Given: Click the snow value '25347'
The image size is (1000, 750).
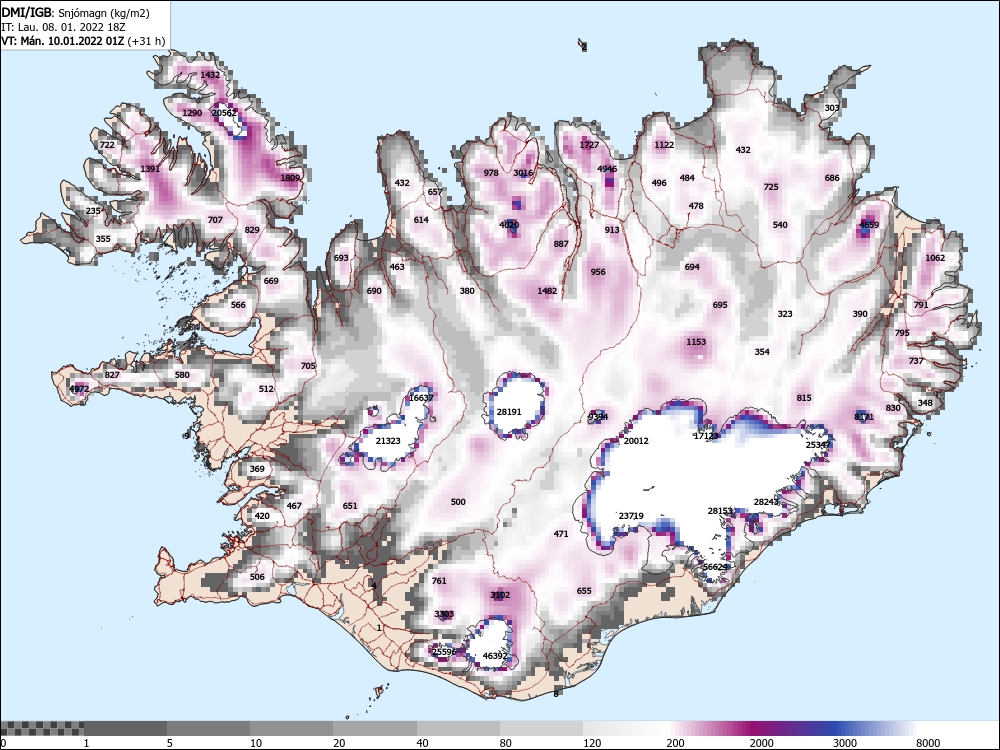Looking at the screenshot, I should [818, 445].
